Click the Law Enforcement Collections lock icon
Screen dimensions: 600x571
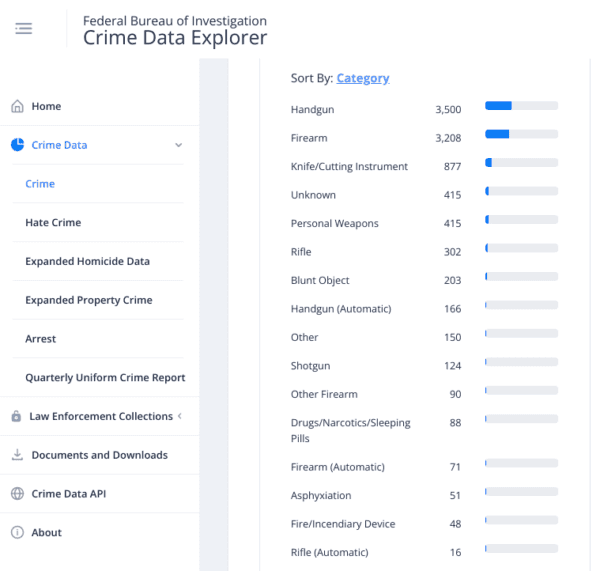point(17,416)
